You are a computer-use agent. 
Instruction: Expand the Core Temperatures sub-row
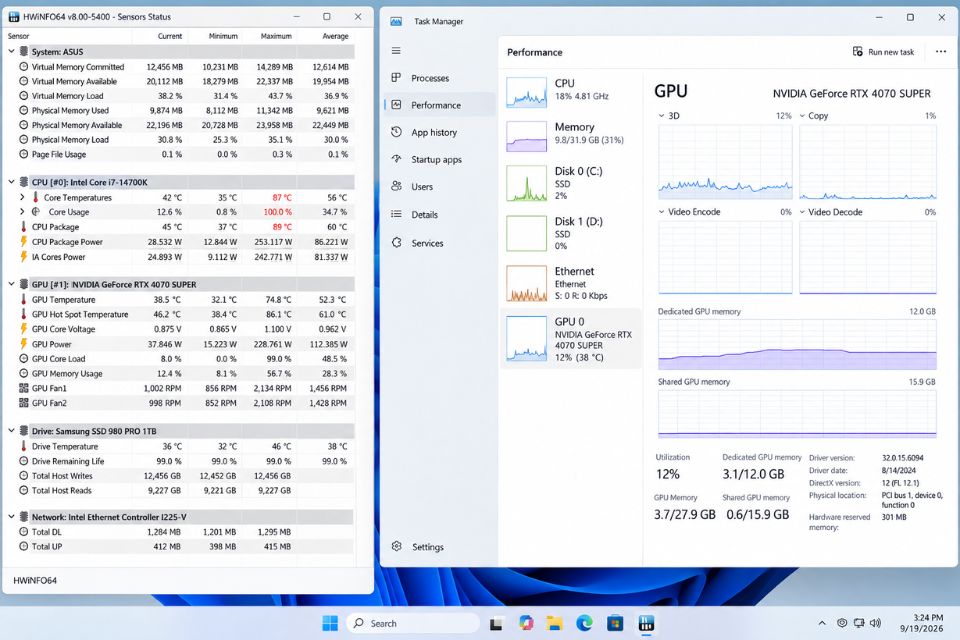(x=22, y=197)
